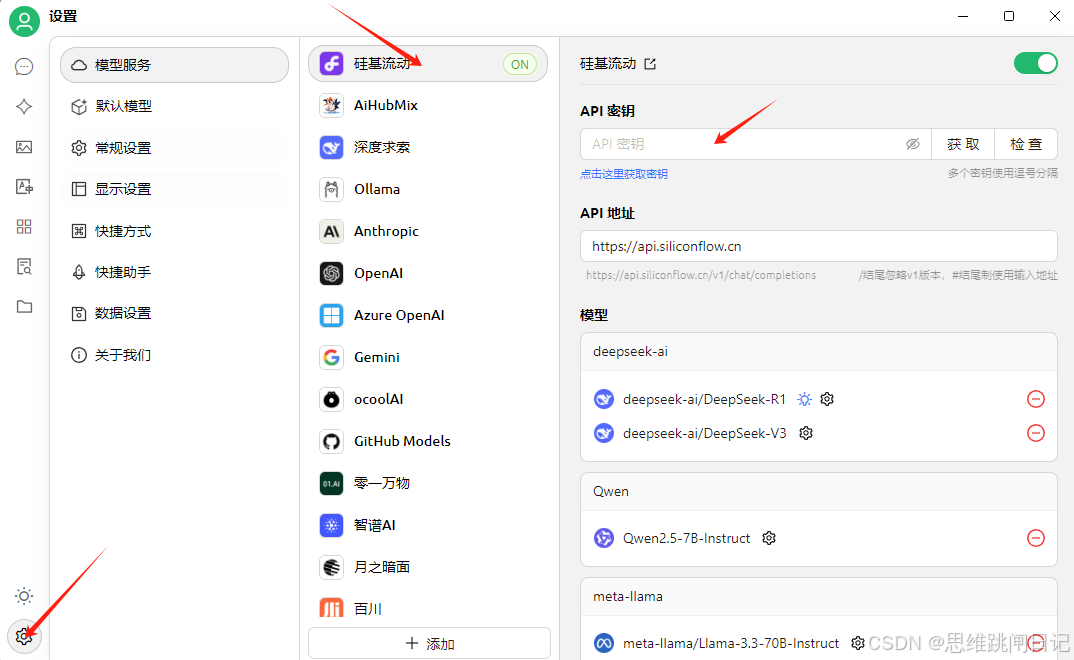Image resolution: width=1074 pixels, height=660 pixels.
Task: Open the 显示设置 settings section
Action: point(175,189)
